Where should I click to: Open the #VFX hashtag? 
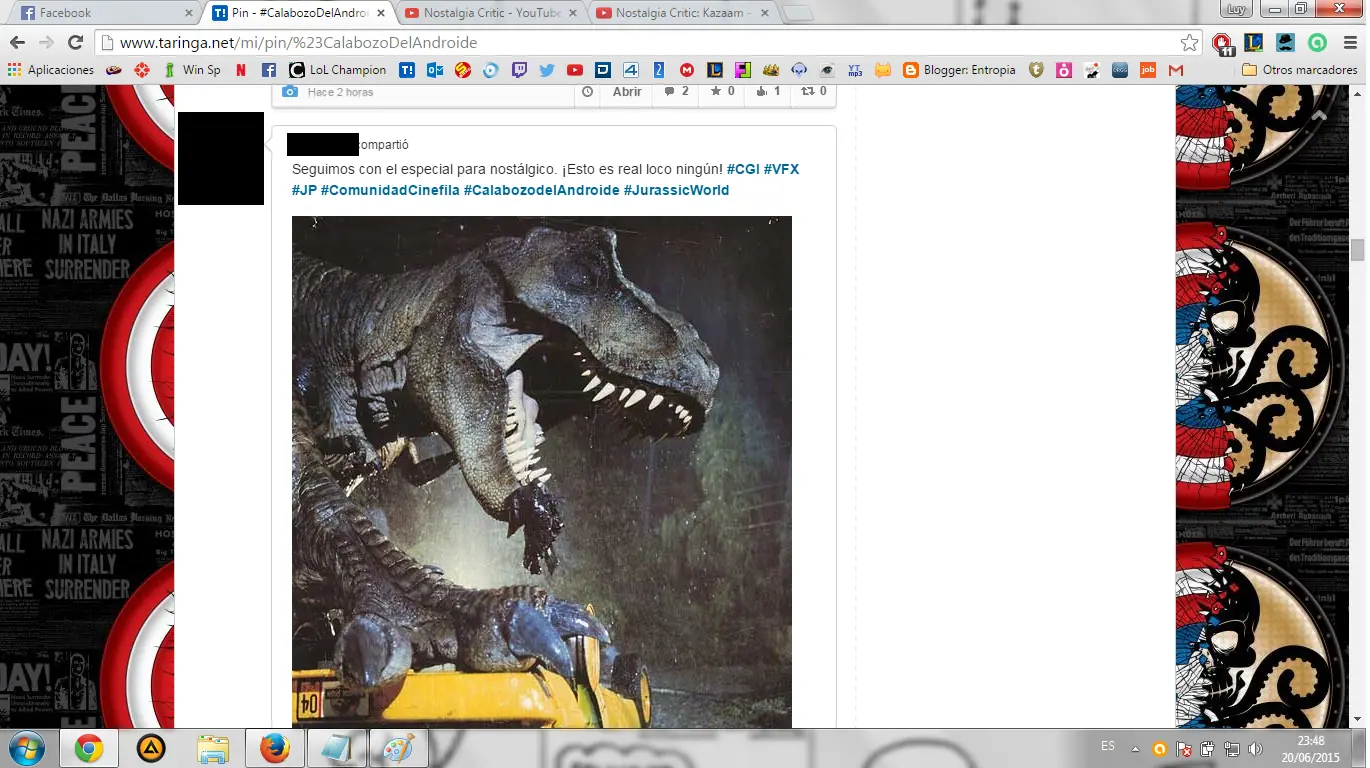coord(781,169)
